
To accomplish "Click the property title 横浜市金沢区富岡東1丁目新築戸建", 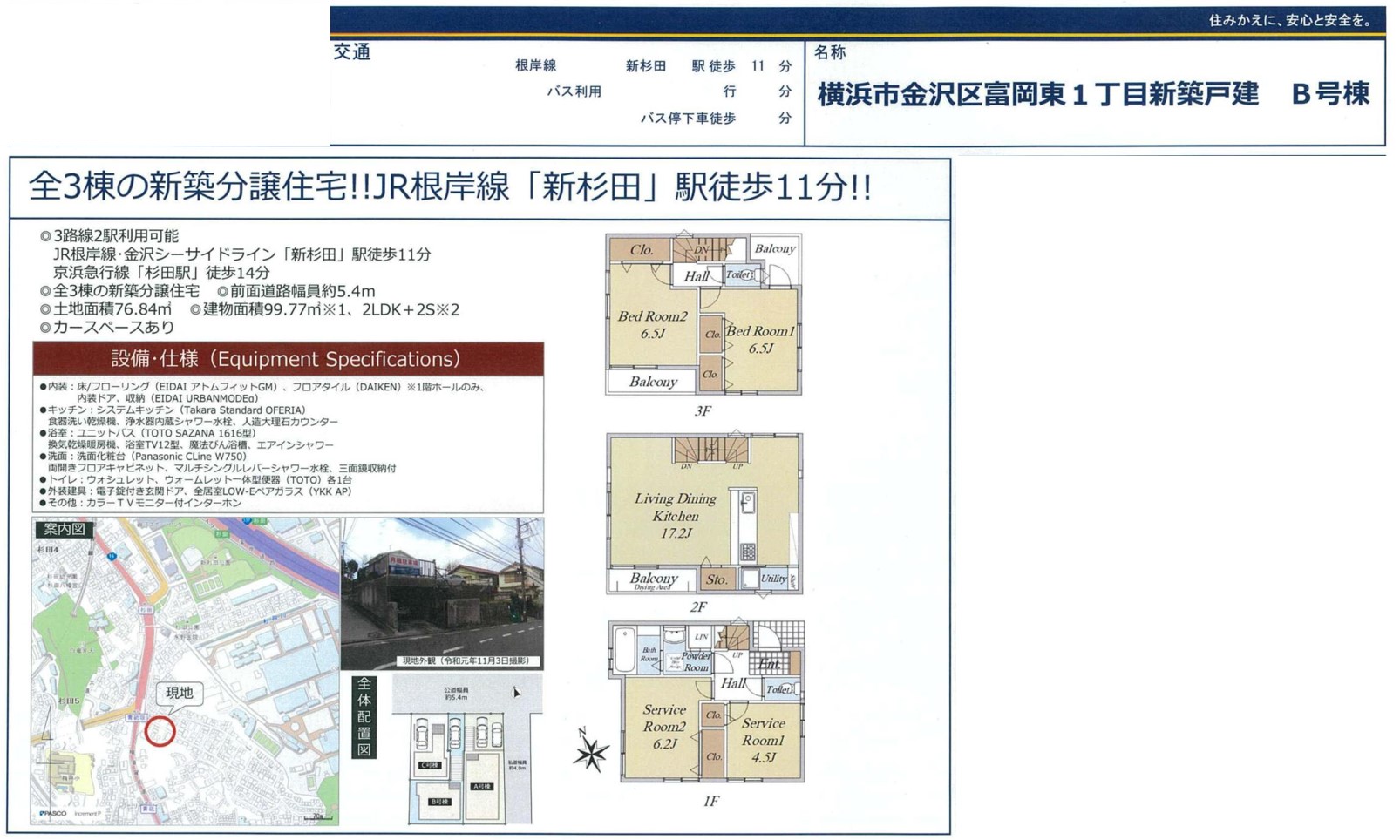I will point(1037,94).
